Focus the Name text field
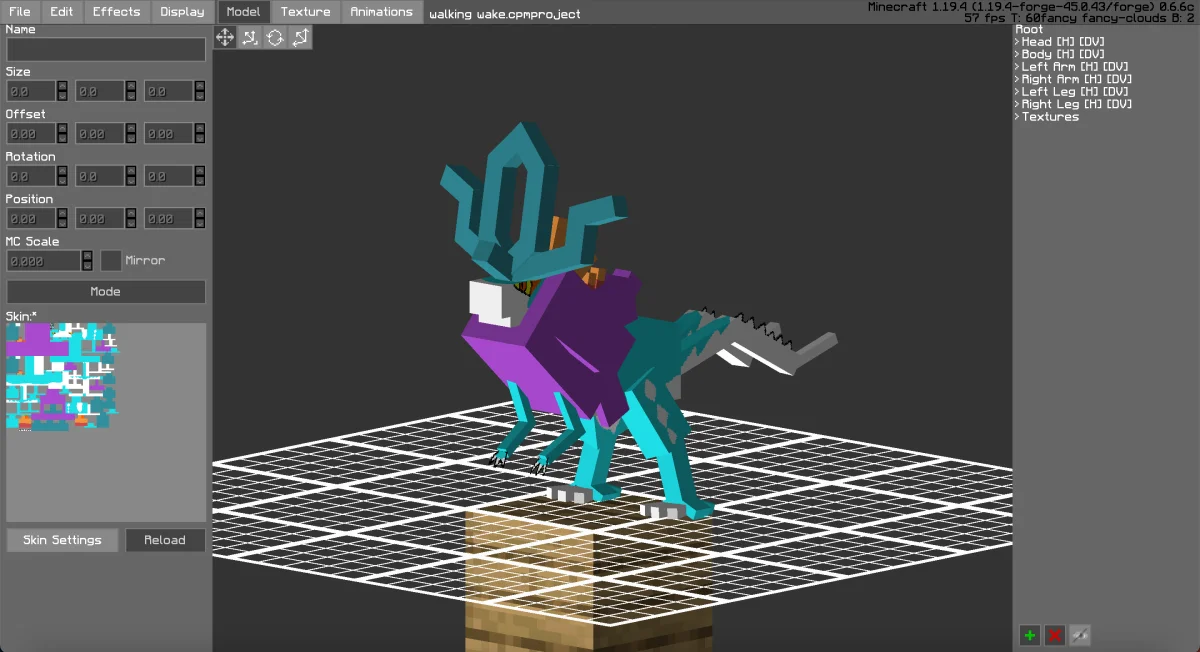This screenshot has height=652, width=1200. point(106,49)
